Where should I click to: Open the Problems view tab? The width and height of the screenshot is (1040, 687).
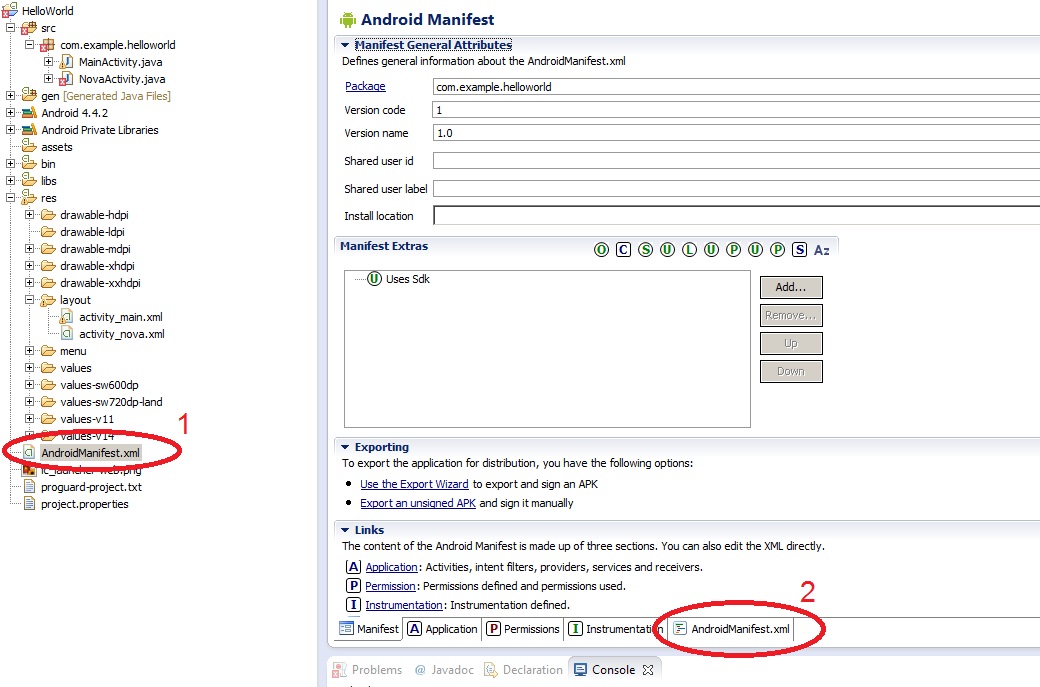click(x=367, y=670)
